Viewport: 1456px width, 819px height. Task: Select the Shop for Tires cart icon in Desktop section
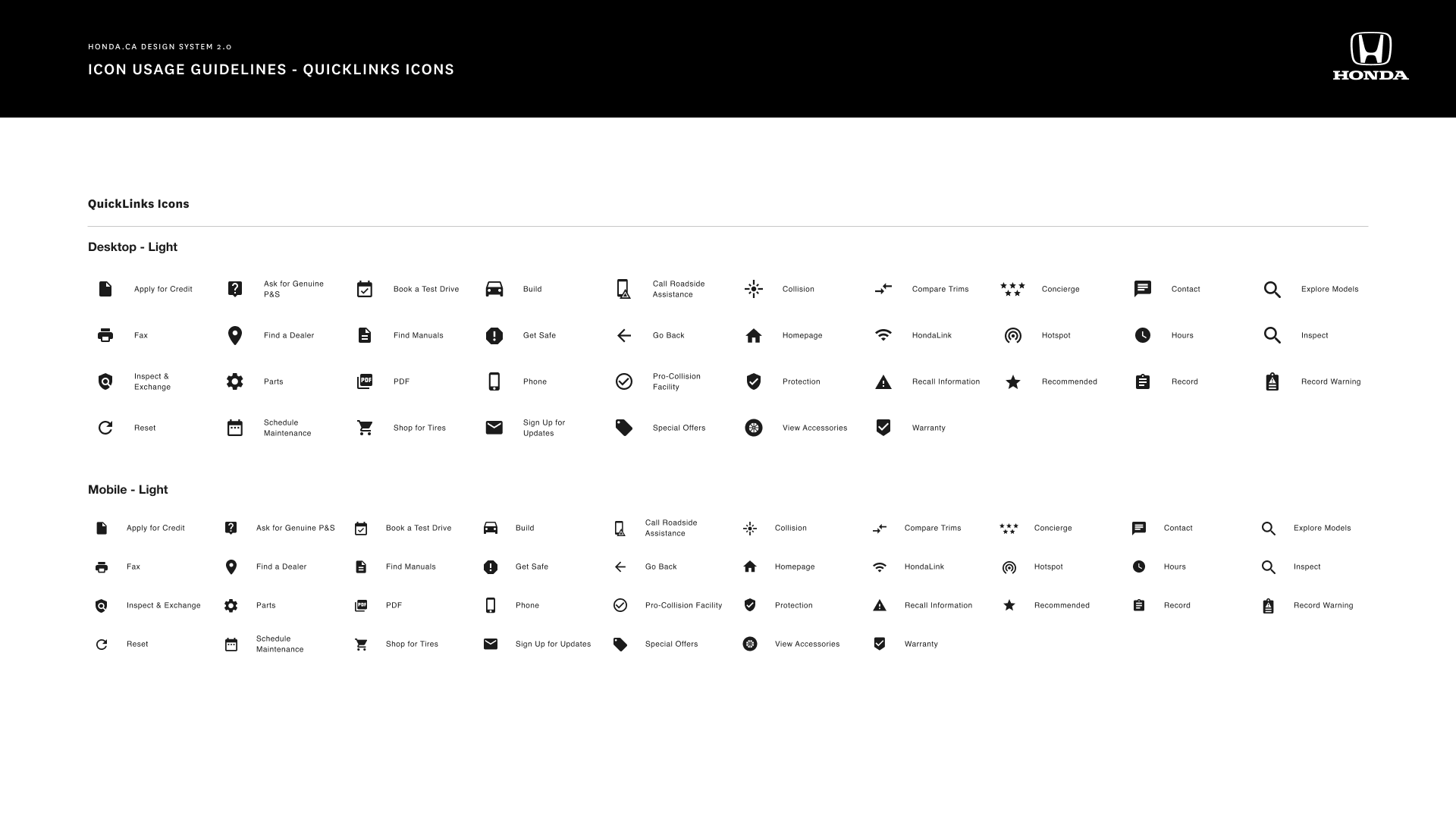point(365,428)
